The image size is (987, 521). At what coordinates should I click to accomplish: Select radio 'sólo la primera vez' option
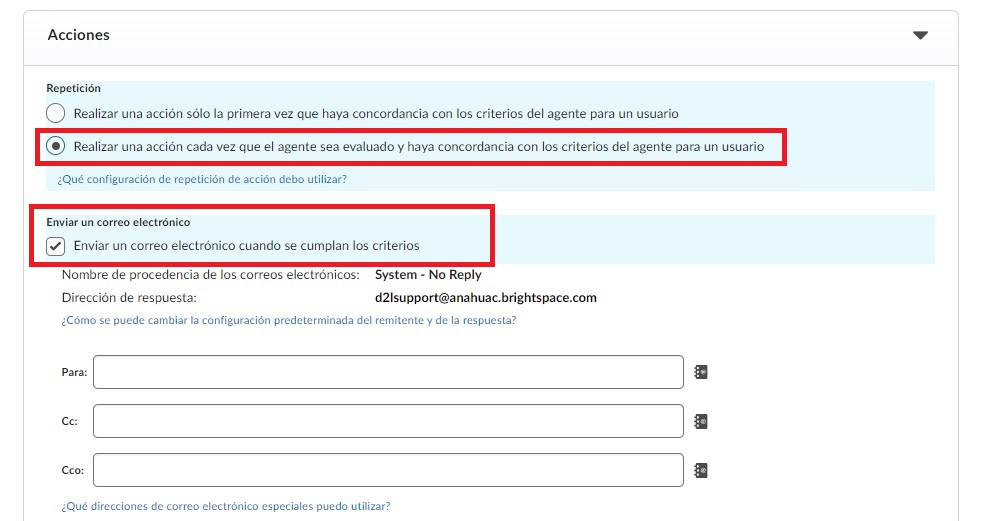tap(56, 114)
